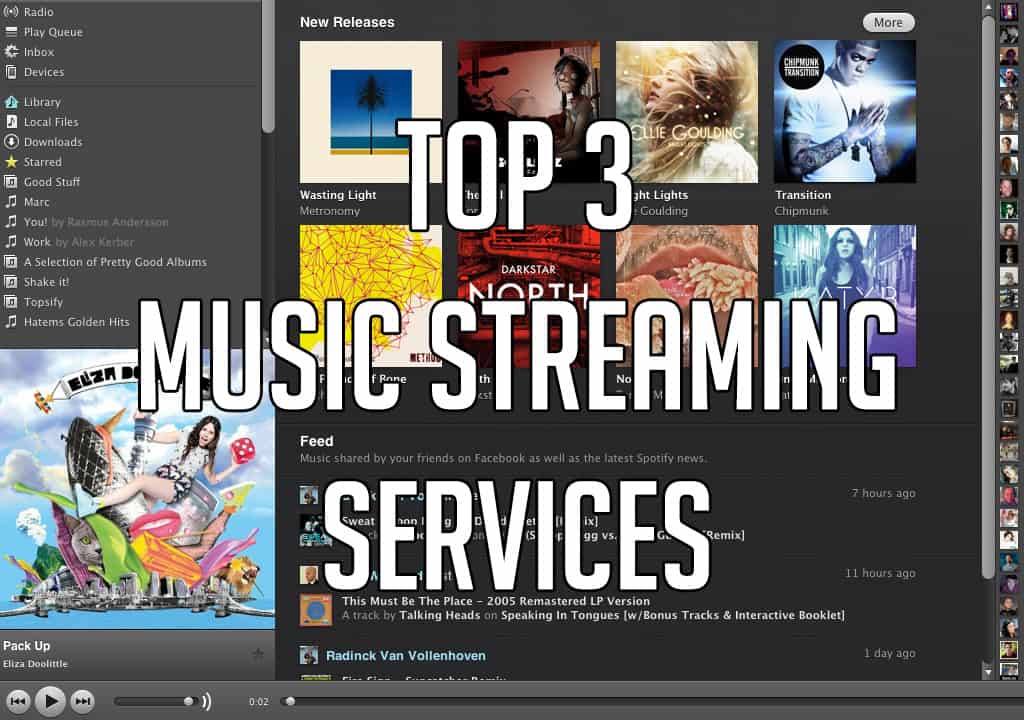Click the Transition album title link
1024x720 pixels.
pos(803,195)
